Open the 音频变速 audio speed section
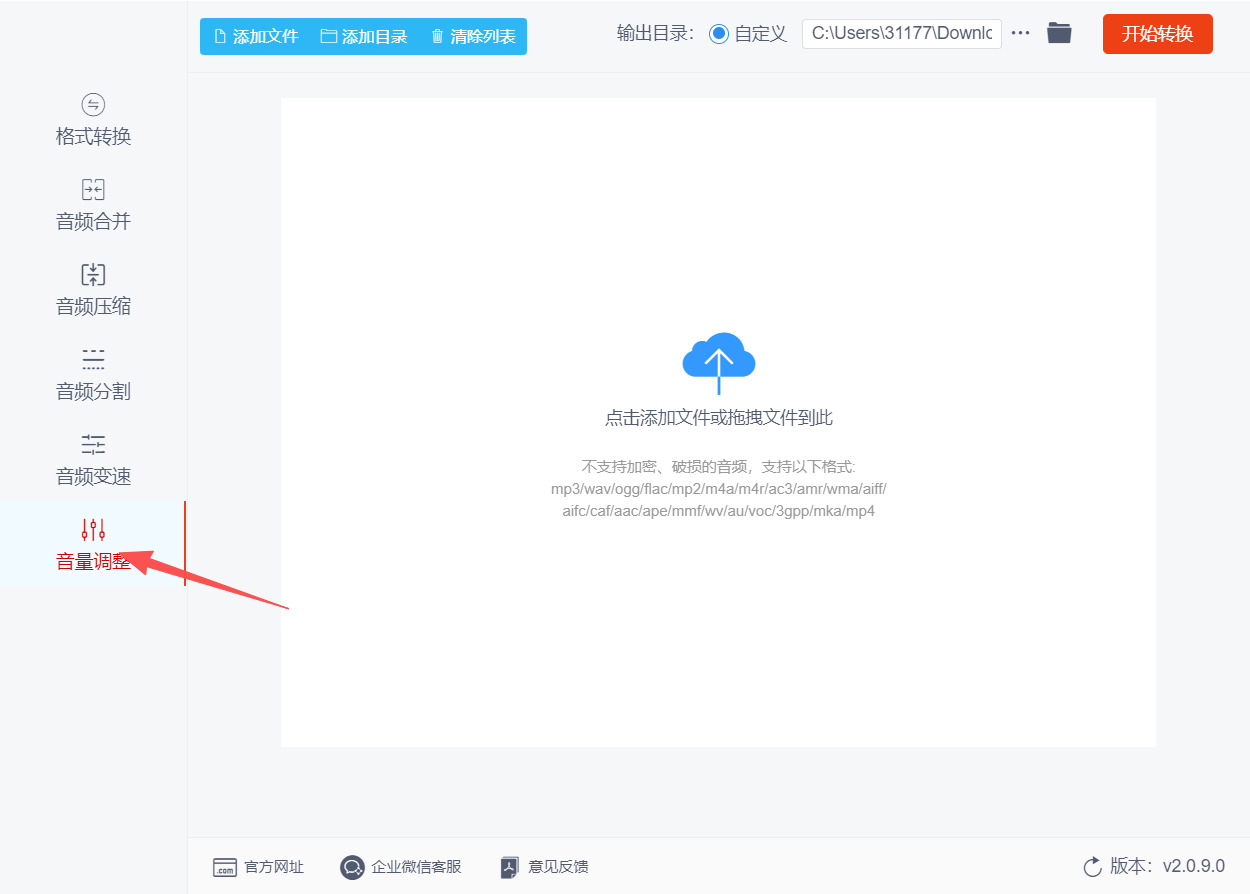 (x=93, y=461)
